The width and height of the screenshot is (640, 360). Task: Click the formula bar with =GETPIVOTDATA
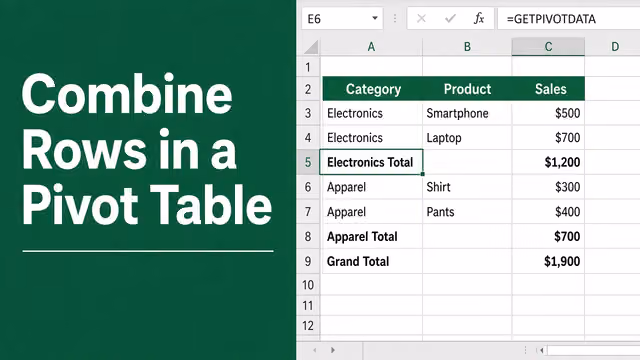tap(569, 19)
